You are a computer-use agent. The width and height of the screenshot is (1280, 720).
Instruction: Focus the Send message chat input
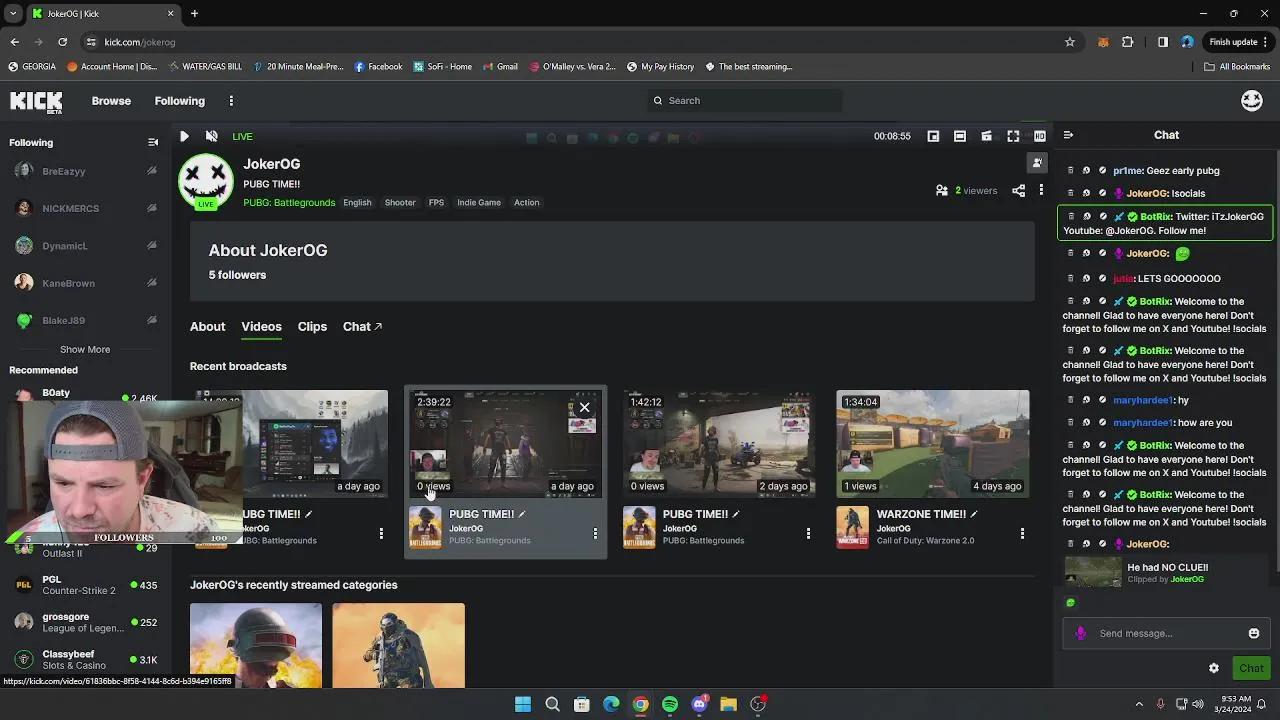pyautogui.click(x=1166, y=633)
